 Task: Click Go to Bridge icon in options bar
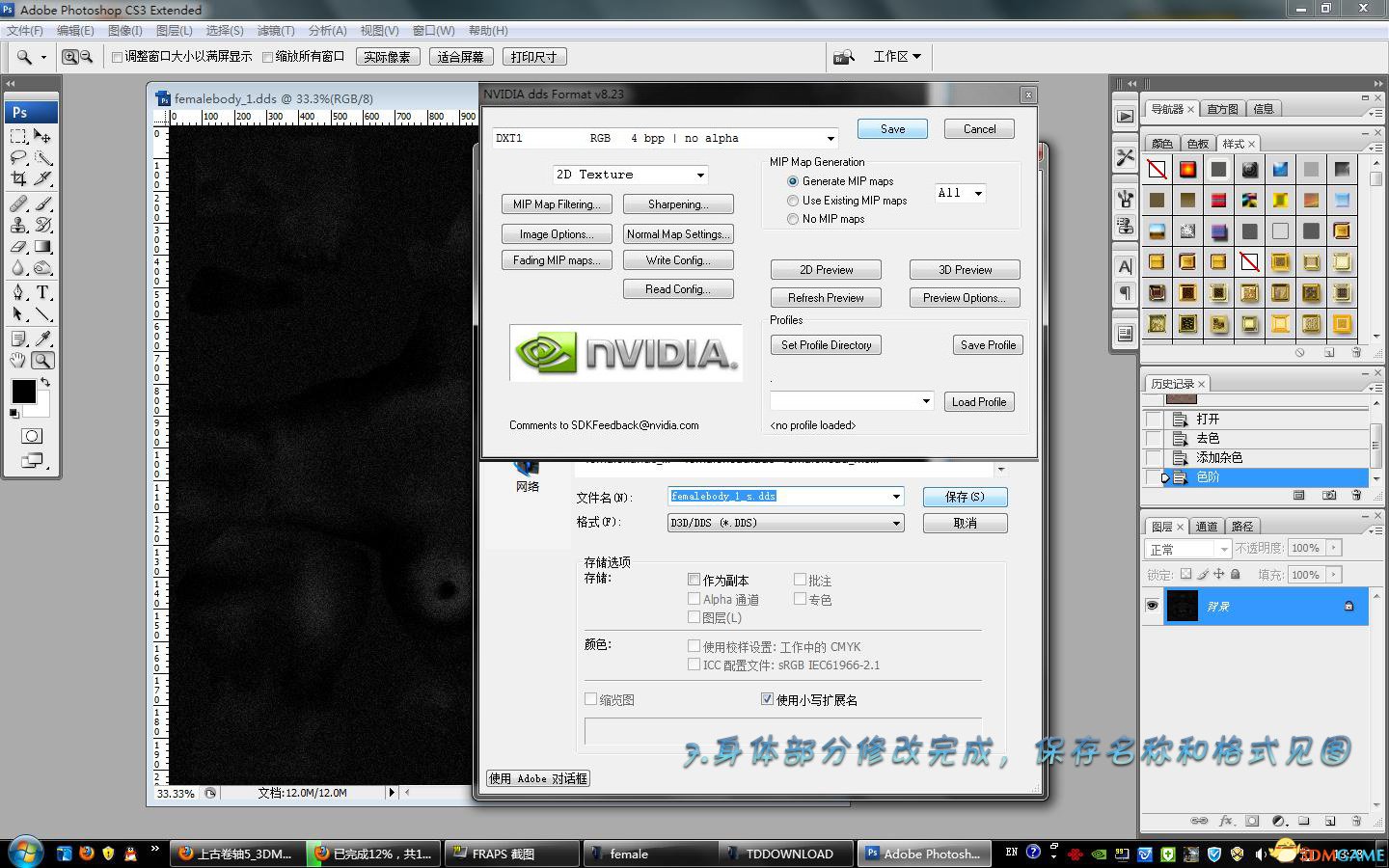844,57
